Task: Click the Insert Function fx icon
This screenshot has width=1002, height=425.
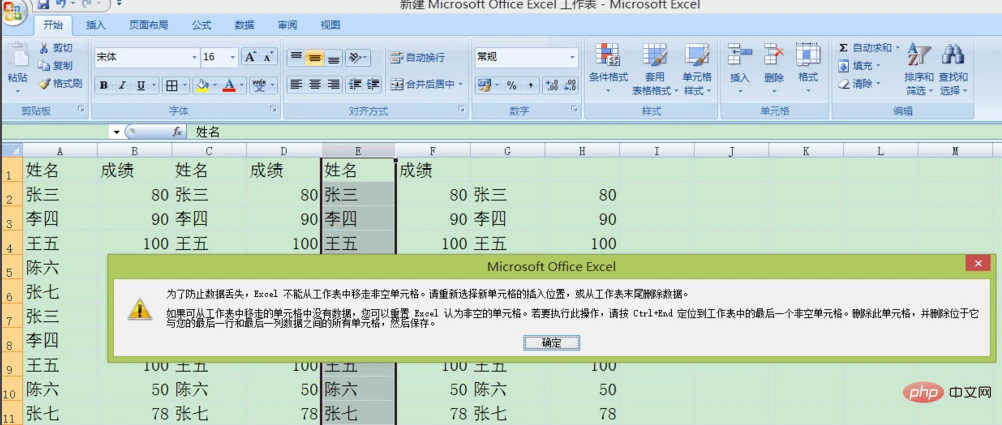Action: [177, 131]
